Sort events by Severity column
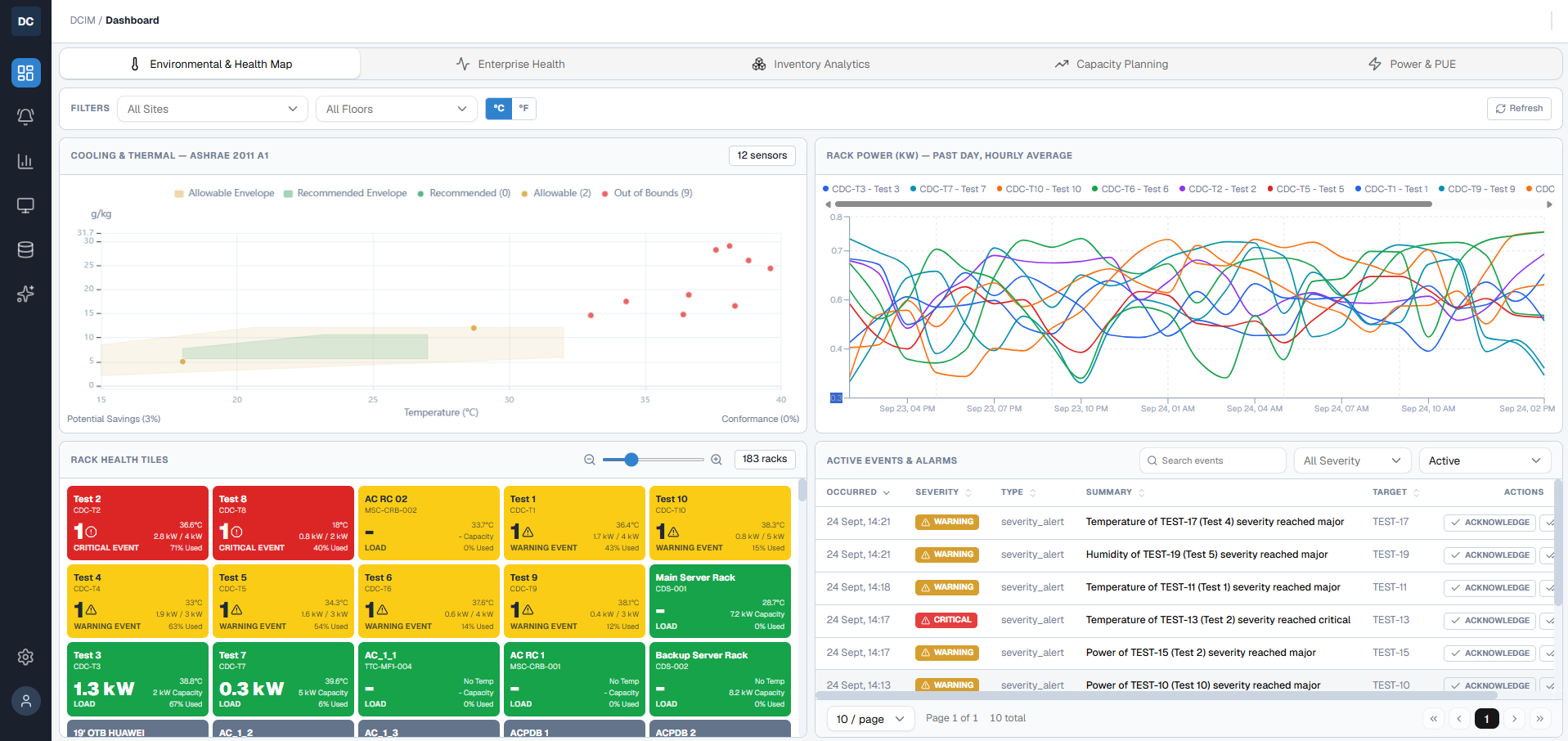Viewport: 1568px width, 741px height. [943, 492]
